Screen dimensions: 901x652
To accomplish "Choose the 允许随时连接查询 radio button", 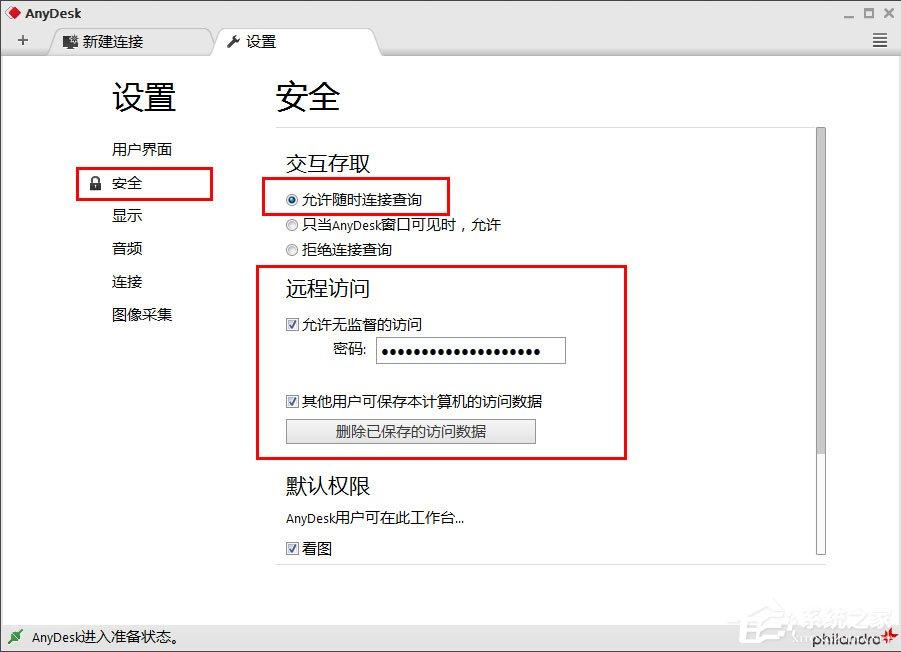I will pos(293,198).
